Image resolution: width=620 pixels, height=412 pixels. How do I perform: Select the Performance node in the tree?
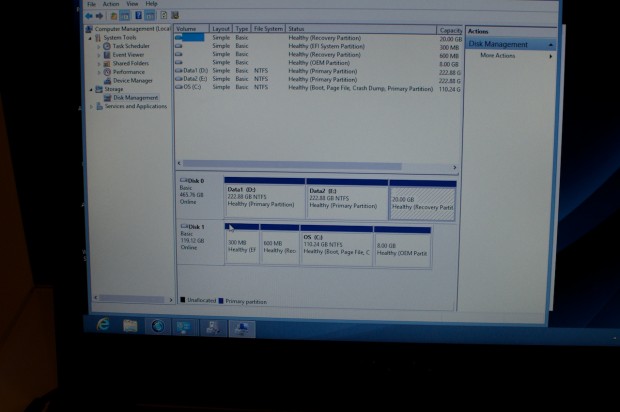[128, 72]
